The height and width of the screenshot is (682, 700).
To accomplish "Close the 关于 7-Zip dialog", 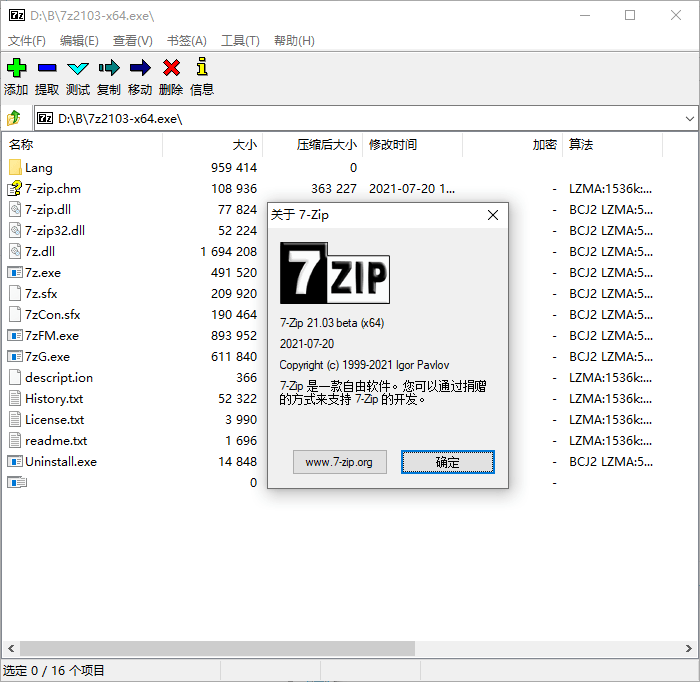I will [492, 215].
